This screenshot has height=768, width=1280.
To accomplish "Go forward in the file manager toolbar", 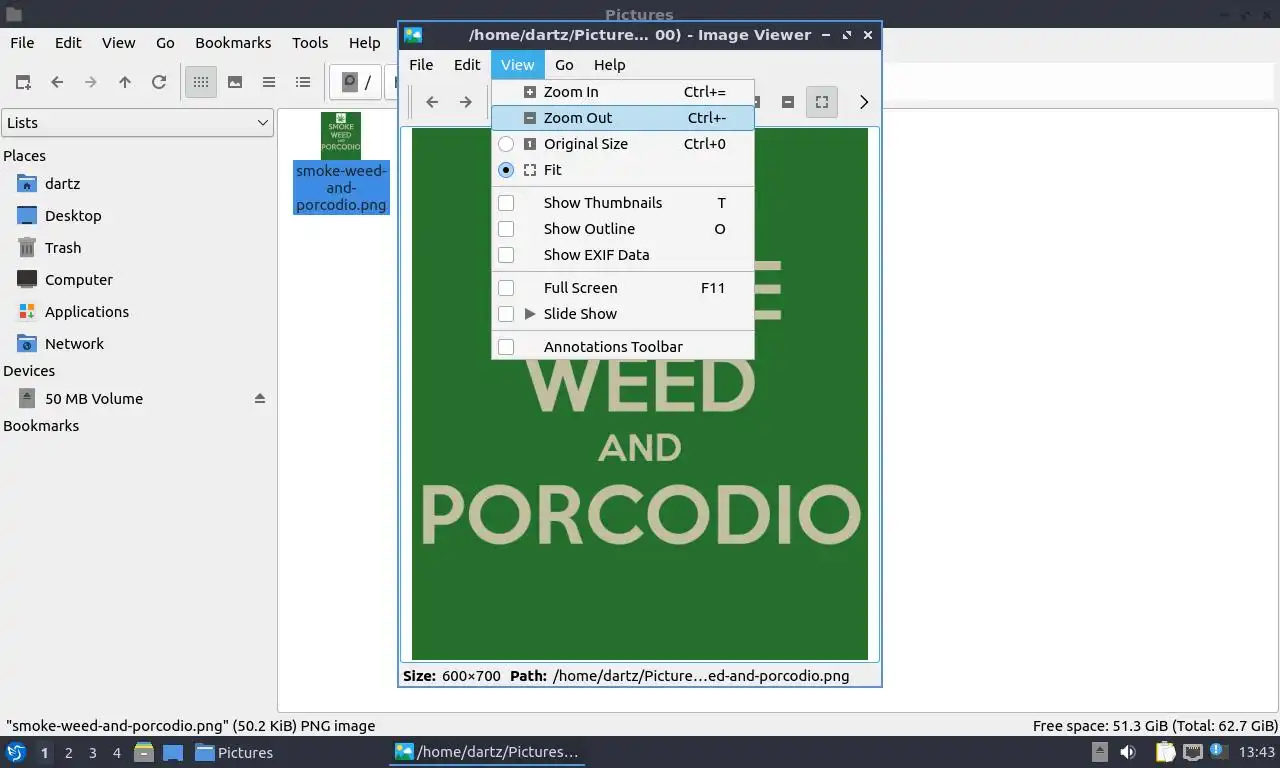I will (x=91, y=82).
